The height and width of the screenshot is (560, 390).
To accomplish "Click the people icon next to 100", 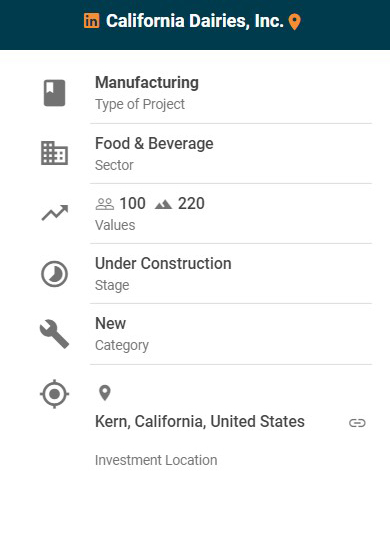I will click(x=105, y=204).
